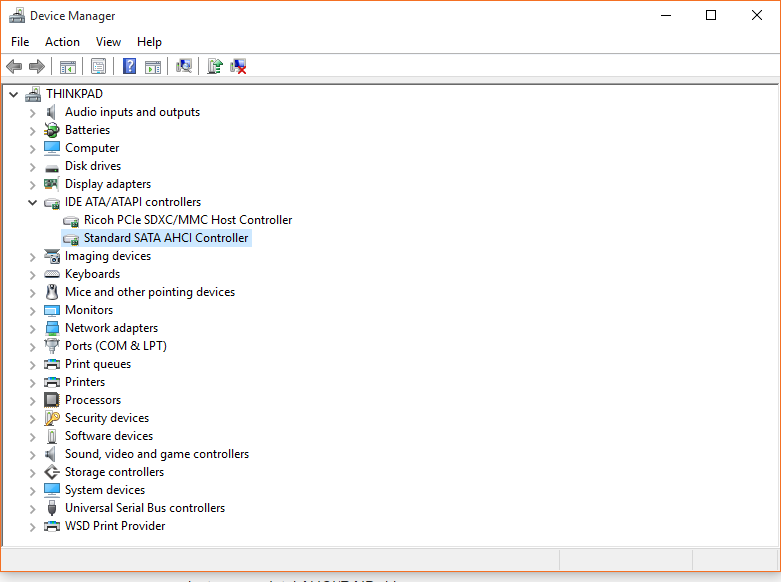This screenshot has height=582, width=781.
Task: Click the Imaging devices camera icon
Action: click(x=52, y=256)
